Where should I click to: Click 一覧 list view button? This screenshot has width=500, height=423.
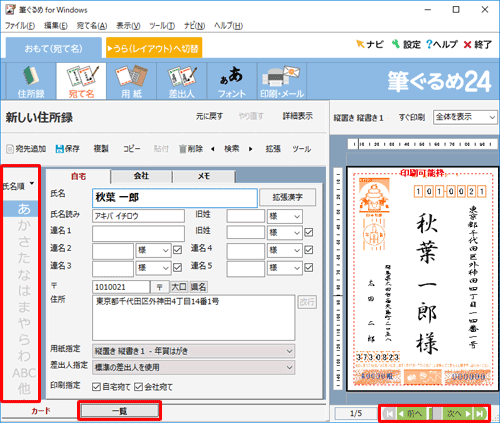pyautogui.click(x=120, y=411)
